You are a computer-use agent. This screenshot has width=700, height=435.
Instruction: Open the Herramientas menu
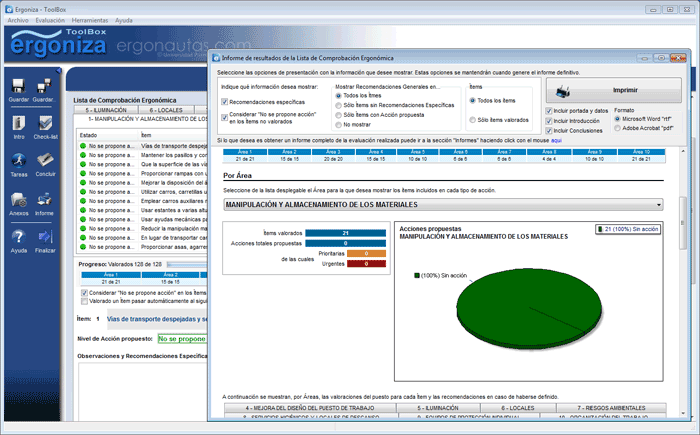click(x=90, y=20)
